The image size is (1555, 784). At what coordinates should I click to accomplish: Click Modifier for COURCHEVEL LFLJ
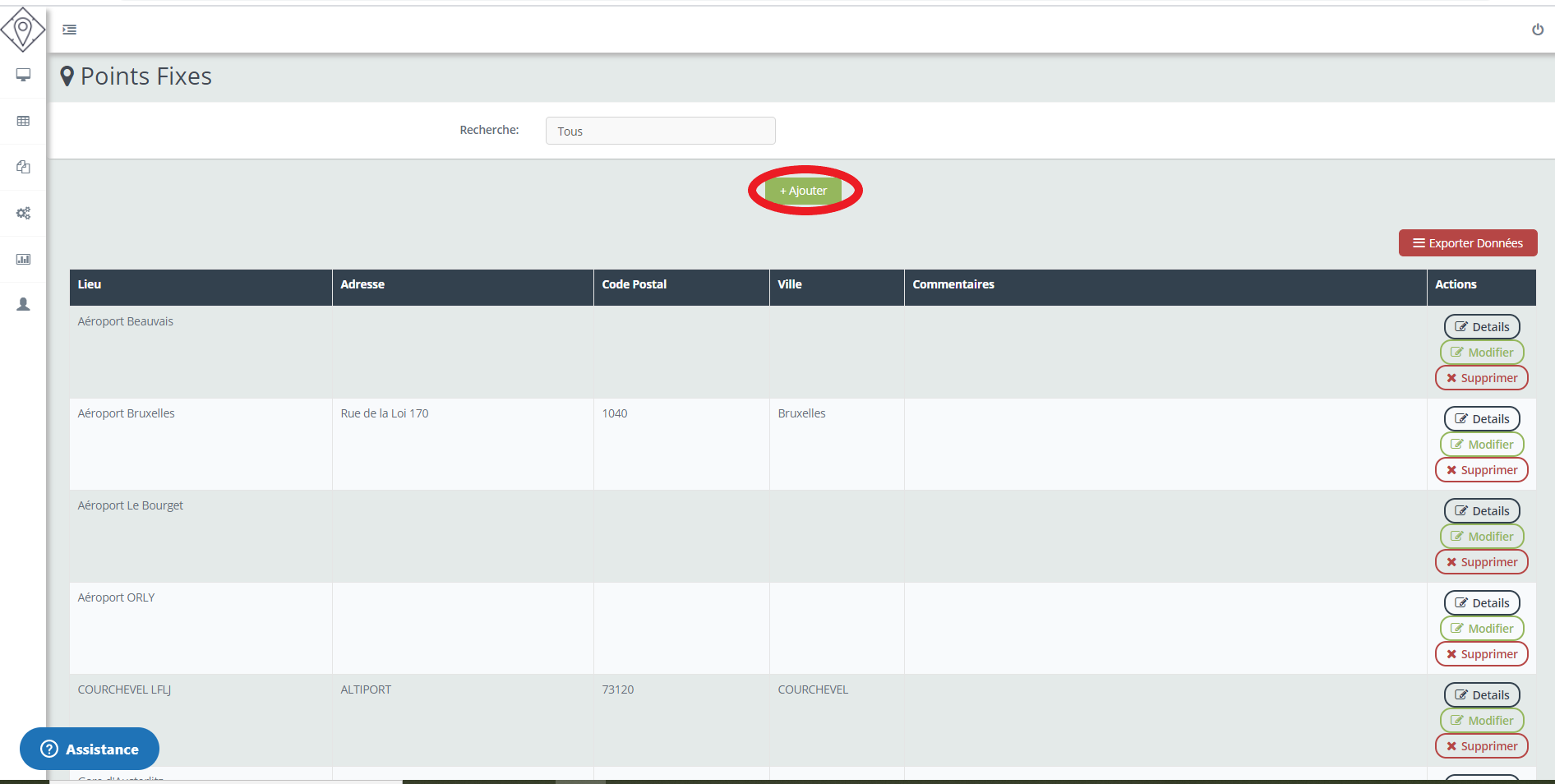pyautogui.click(x=1481, y=721)
